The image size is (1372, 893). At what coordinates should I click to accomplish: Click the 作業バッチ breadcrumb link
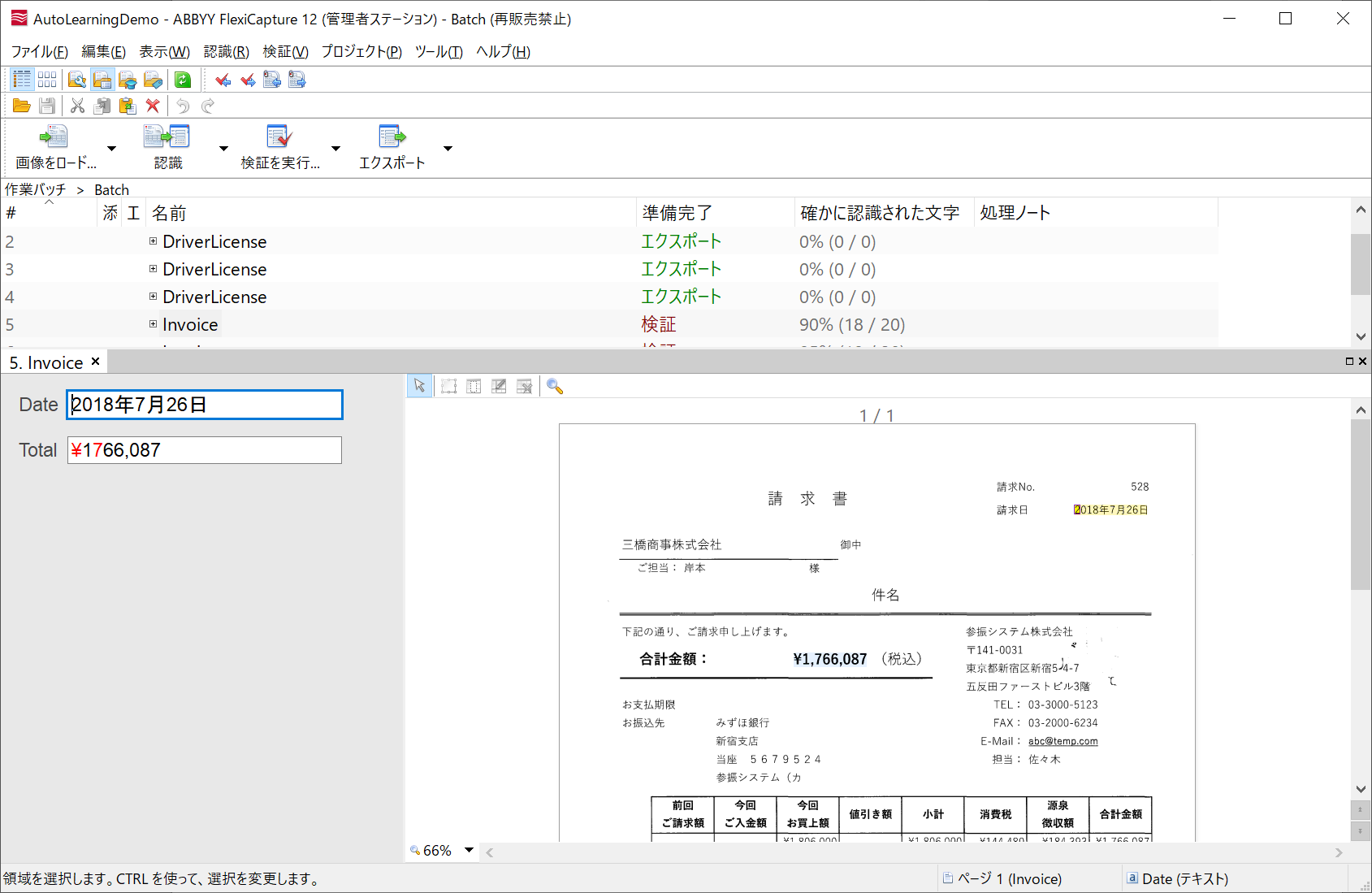(x=36, y=189)
